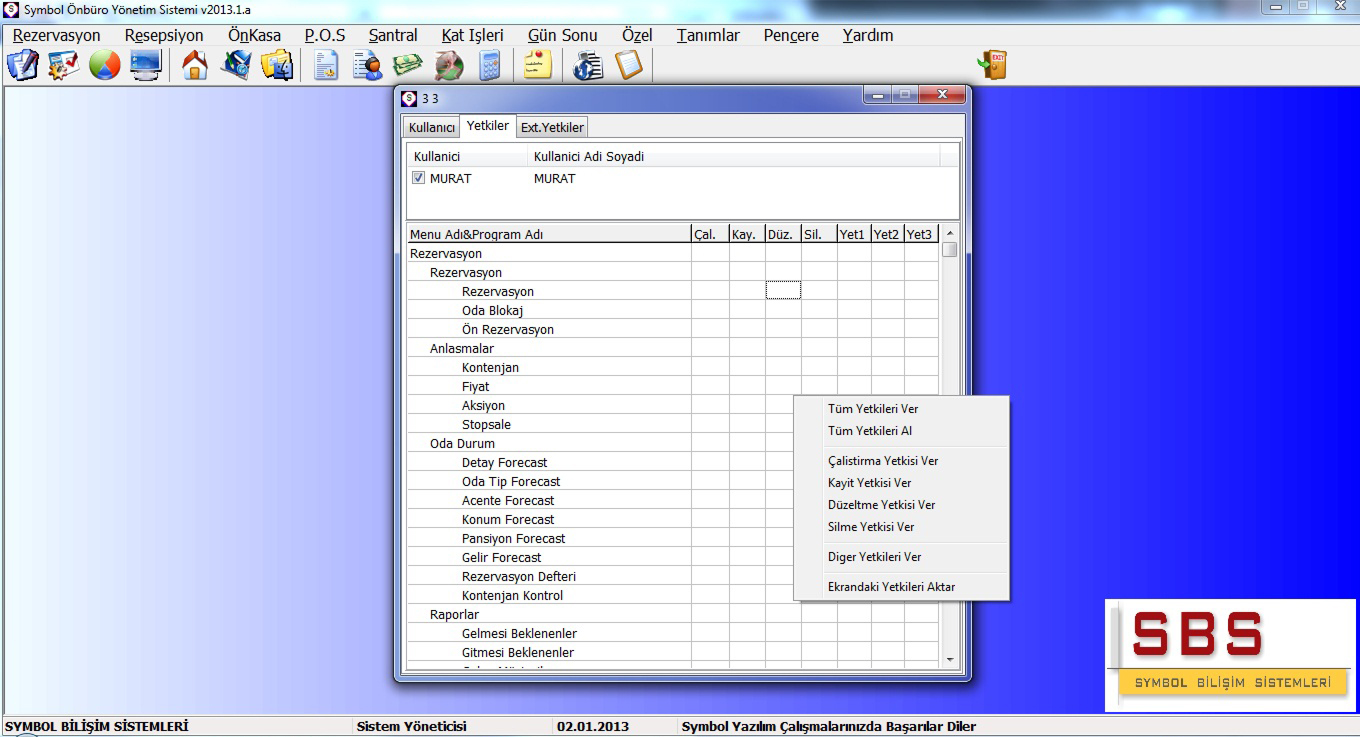Switch to the Kullanıcı tab
Screen dimensions: 1360x737
click(x=432, y=128)
